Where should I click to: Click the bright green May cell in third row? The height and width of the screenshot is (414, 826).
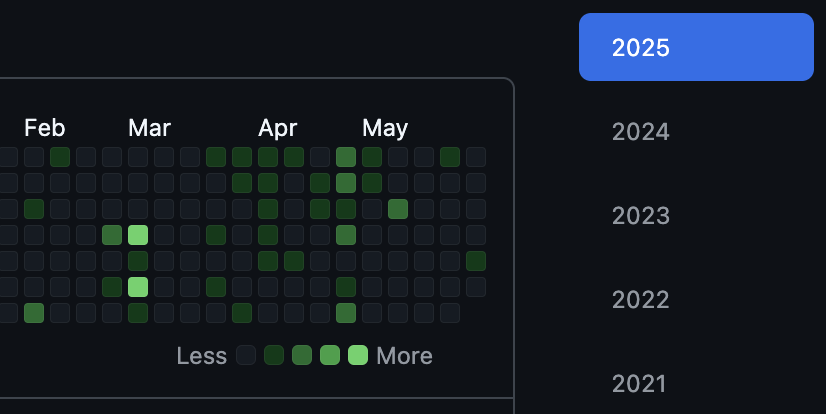point(398,209)
